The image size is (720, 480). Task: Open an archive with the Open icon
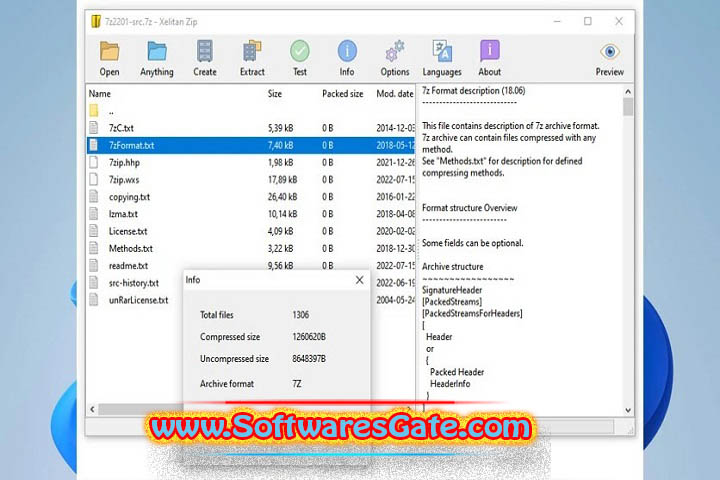point(109,51)
